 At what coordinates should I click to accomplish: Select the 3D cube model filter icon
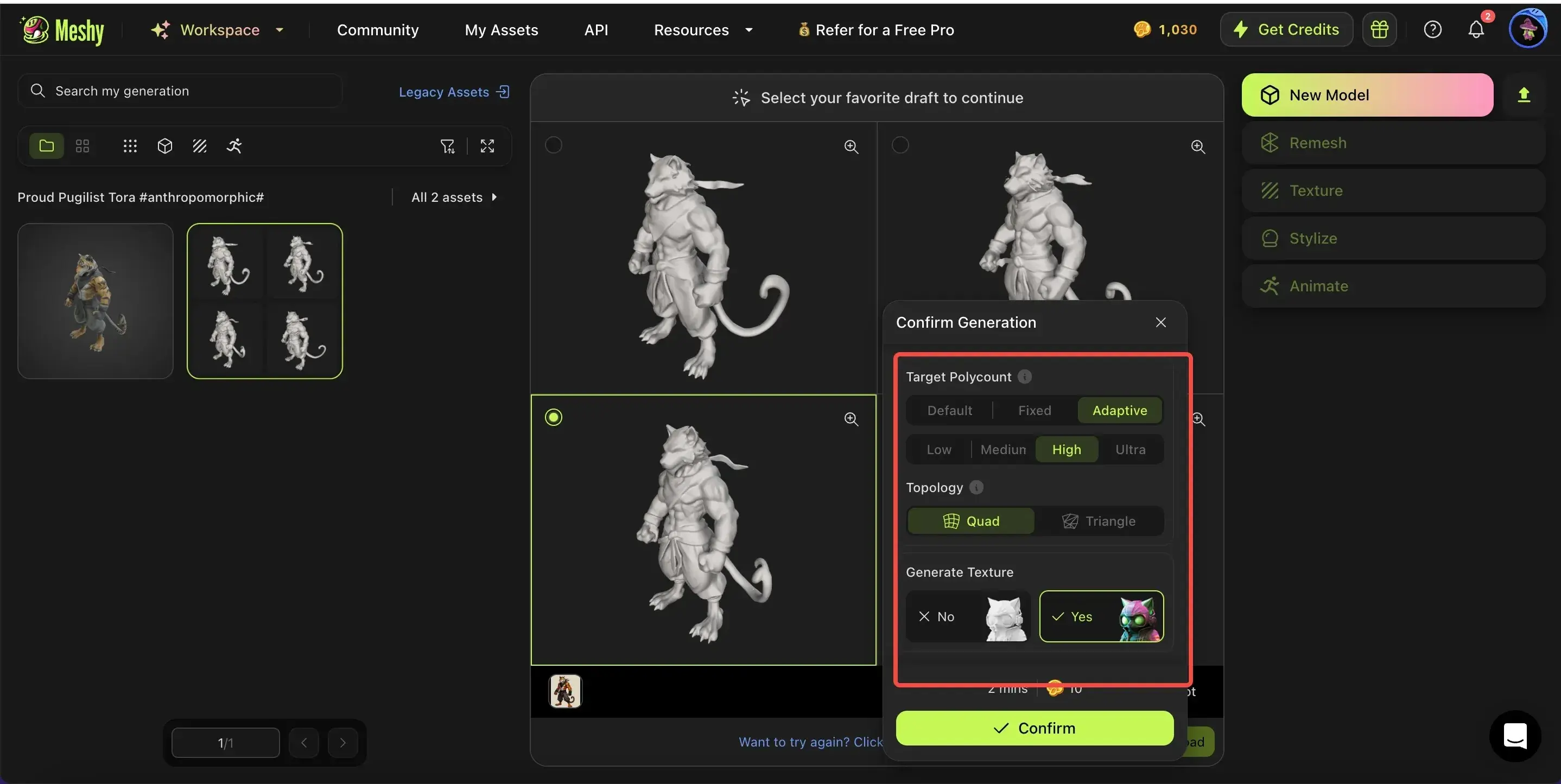click(x=165, y=146)
